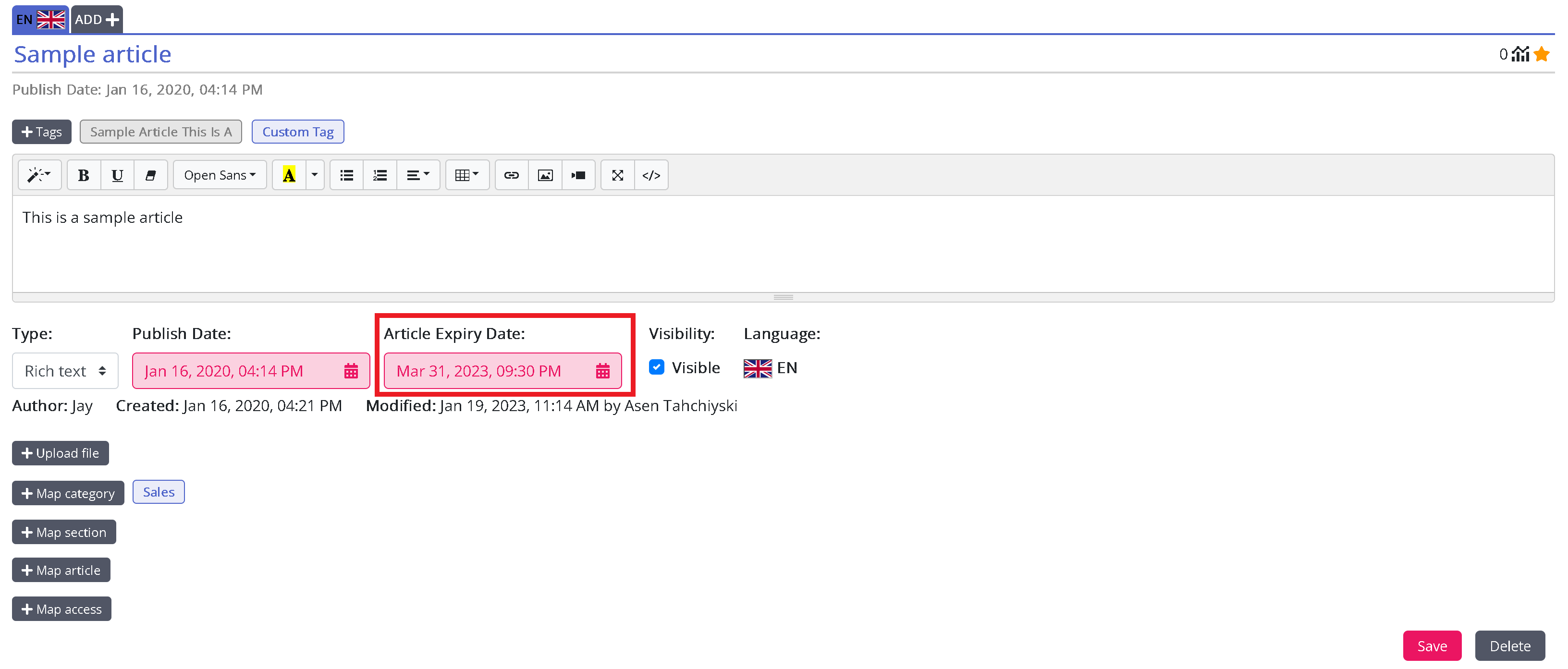Switch to HTML code view

651,175
